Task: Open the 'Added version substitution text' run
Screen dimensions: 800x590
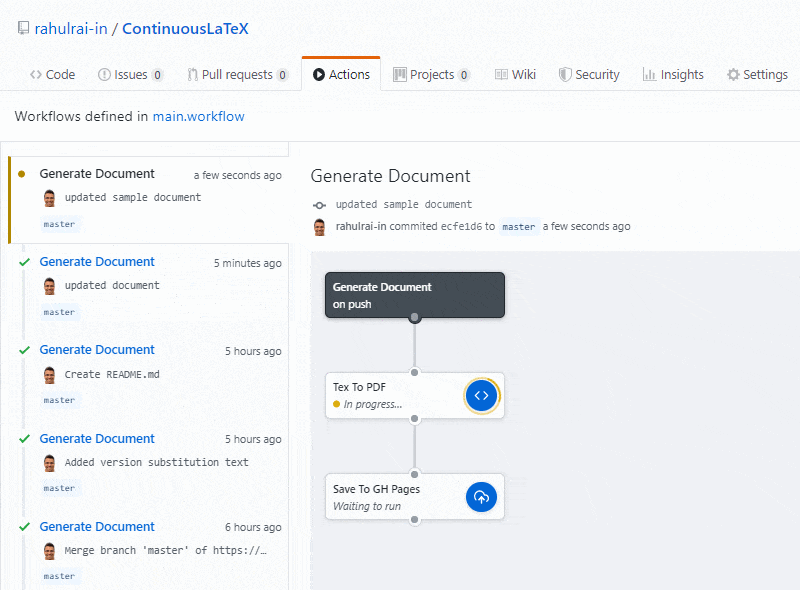Action: tap(97, 438)
